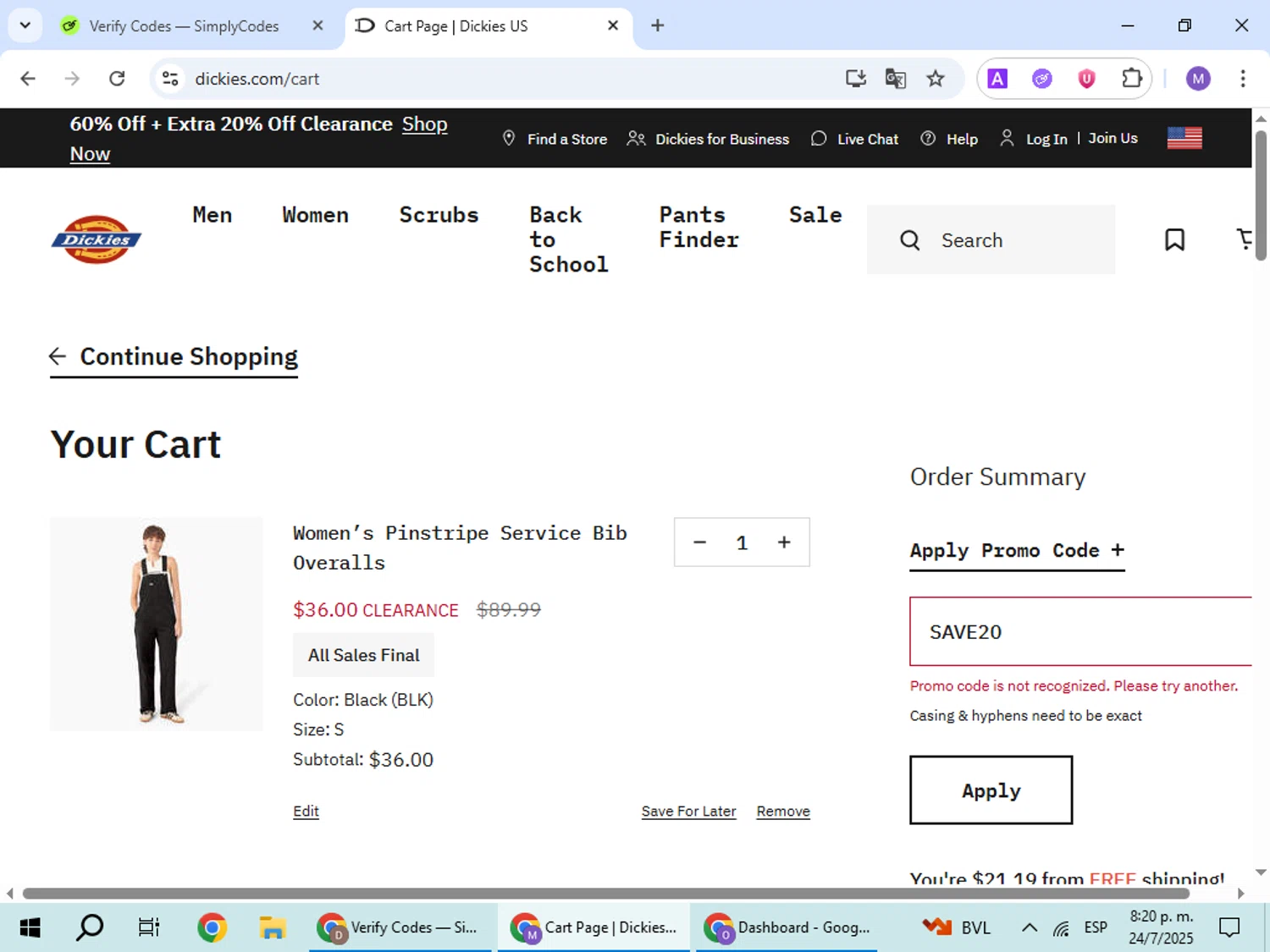Open the Chrome profile avatar M
1270x952 pixels.
tap(1198, 79)
